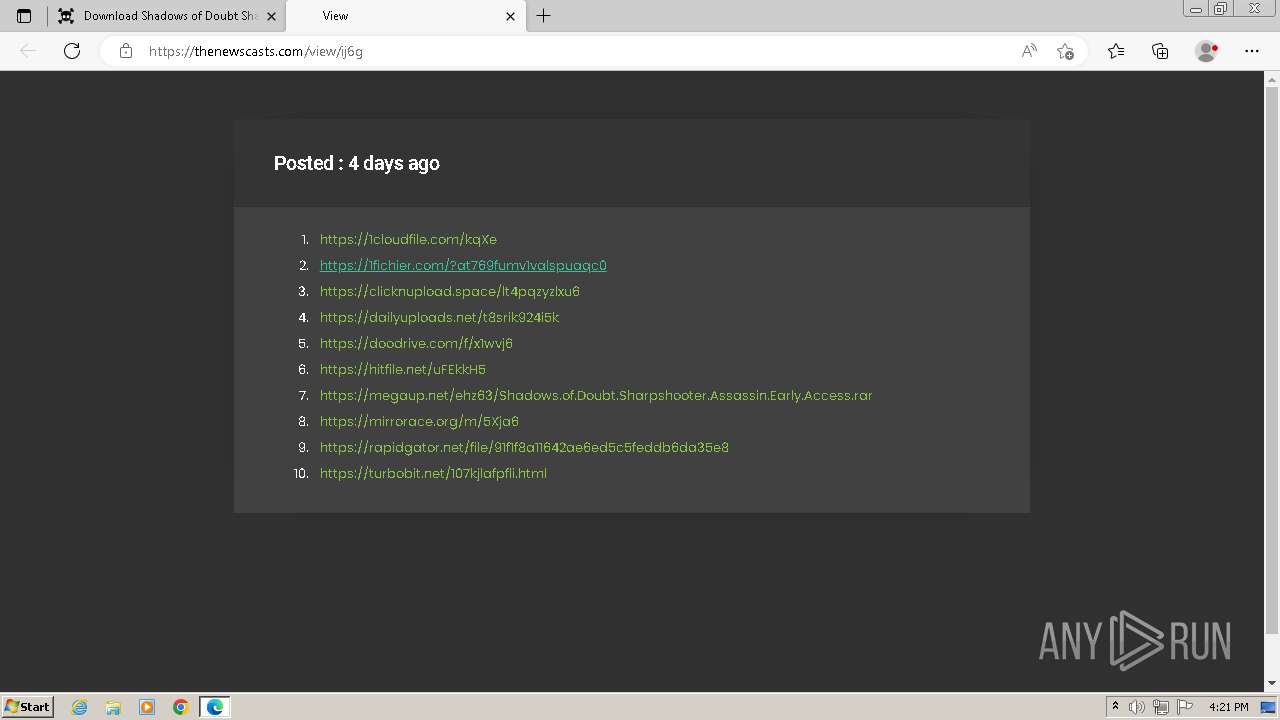Refresh the current page
This screenshot has width=1280, height=720.
click(x=72, y=51)
